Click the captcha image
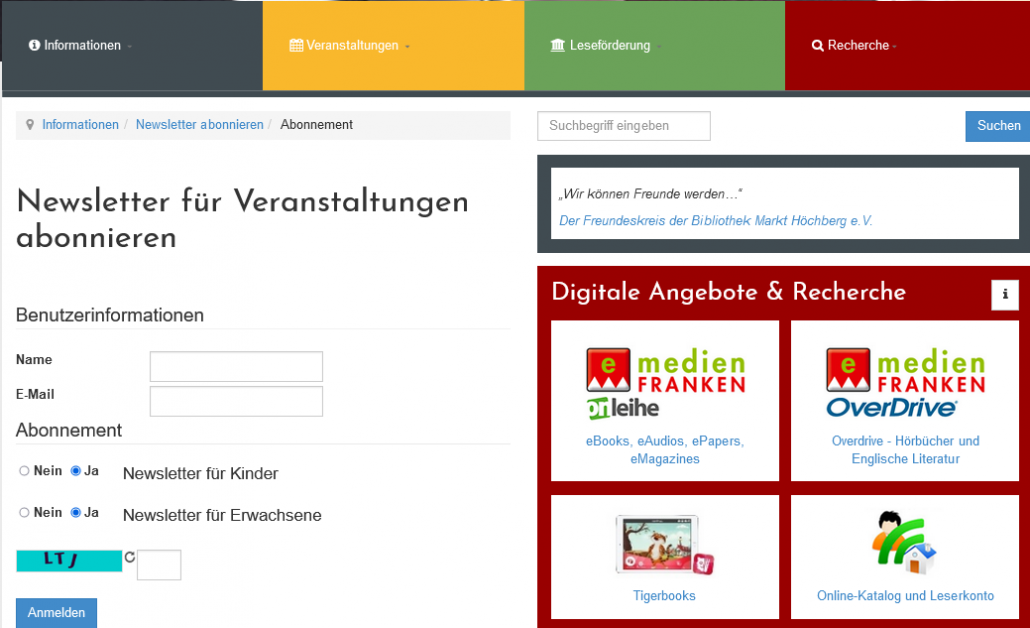 tap(69, 560)
